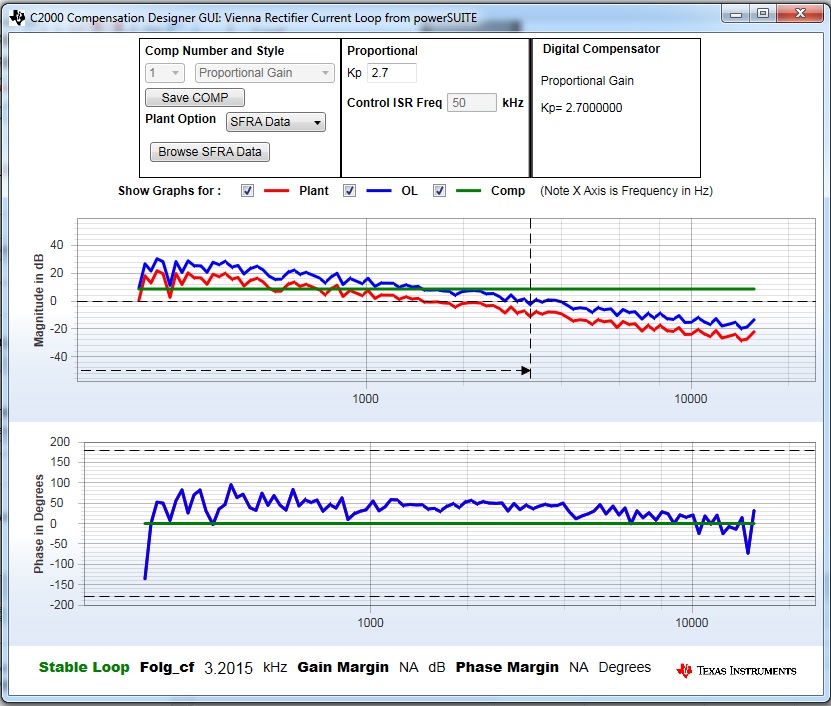This screenshot has width=831, height=706.
Task: Click the Folg_cf value 3.2015
Action: click(x=228, y=668)
